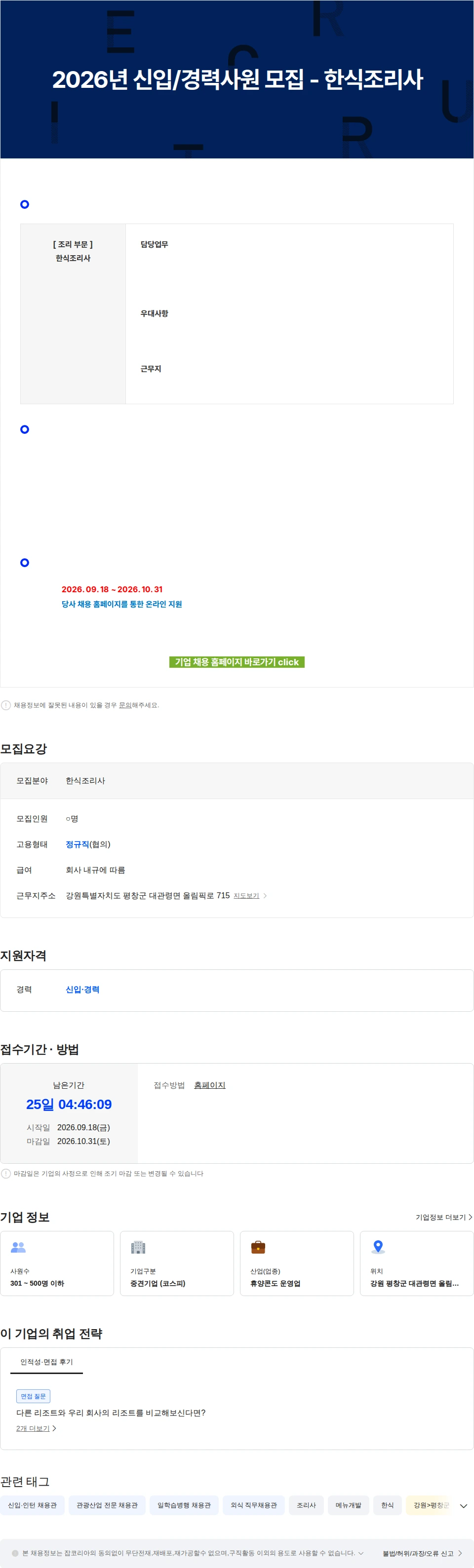Image resolution: width=474 pixels, height=1568 pixels.
Task: Select the 신입·인턴 채용관 tag
Action: [32, 1505]
